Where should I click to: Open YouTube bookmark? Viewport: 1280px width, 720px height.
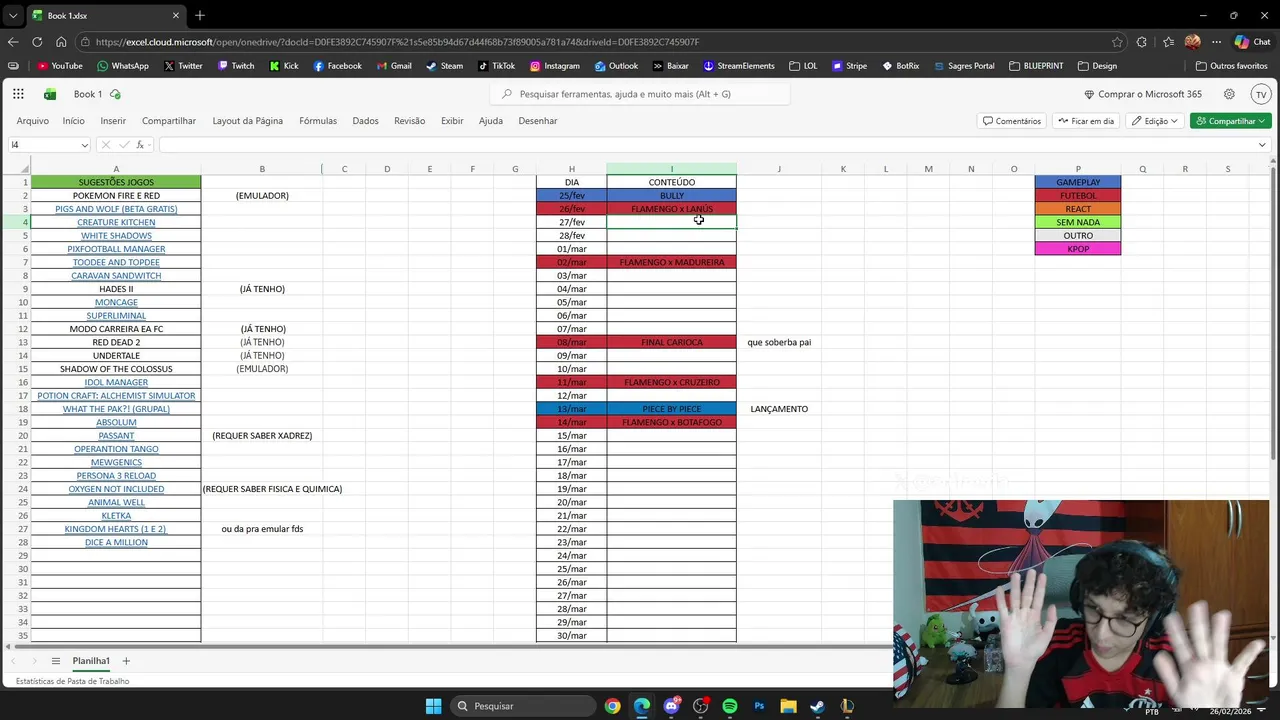coord(59,66)
